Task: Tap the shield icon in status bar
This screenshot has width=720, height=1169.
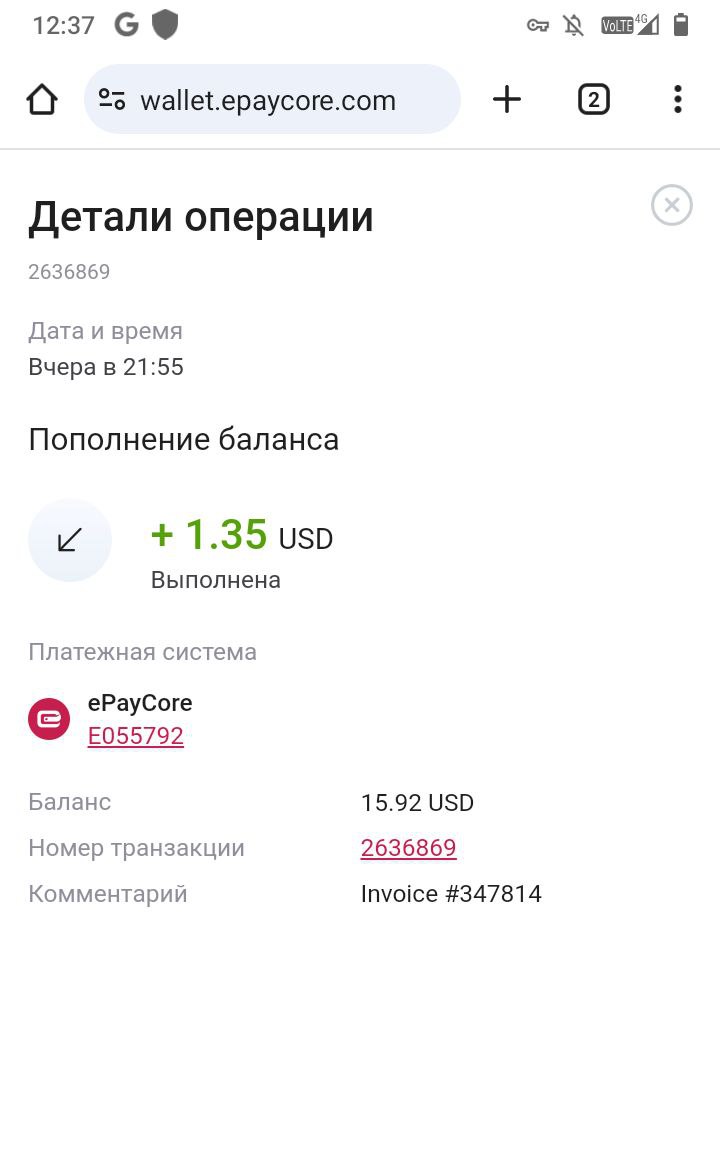Action: (x=165, y=25)
